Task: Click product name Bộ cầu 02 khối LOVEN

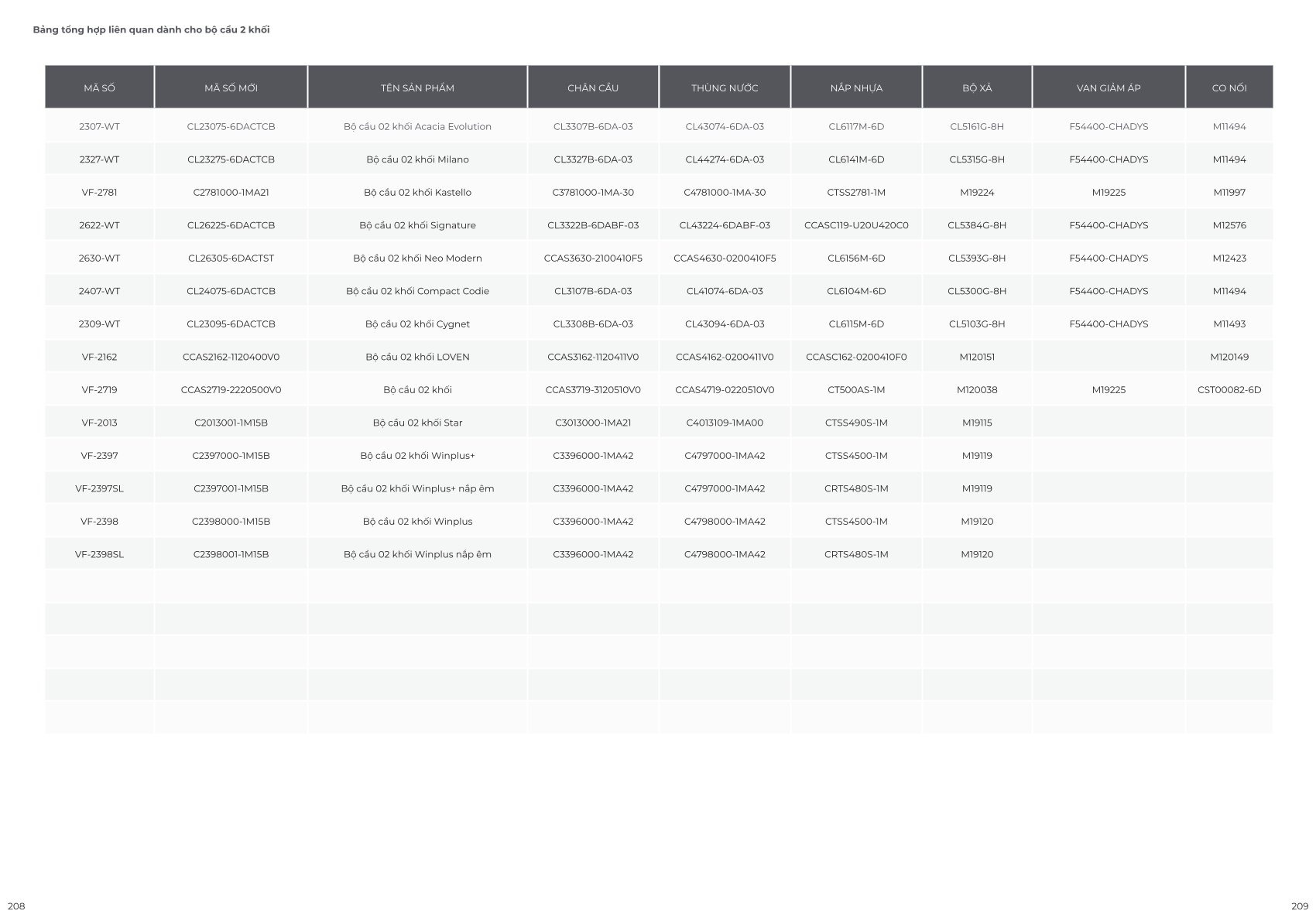Action: pos(417,357)
